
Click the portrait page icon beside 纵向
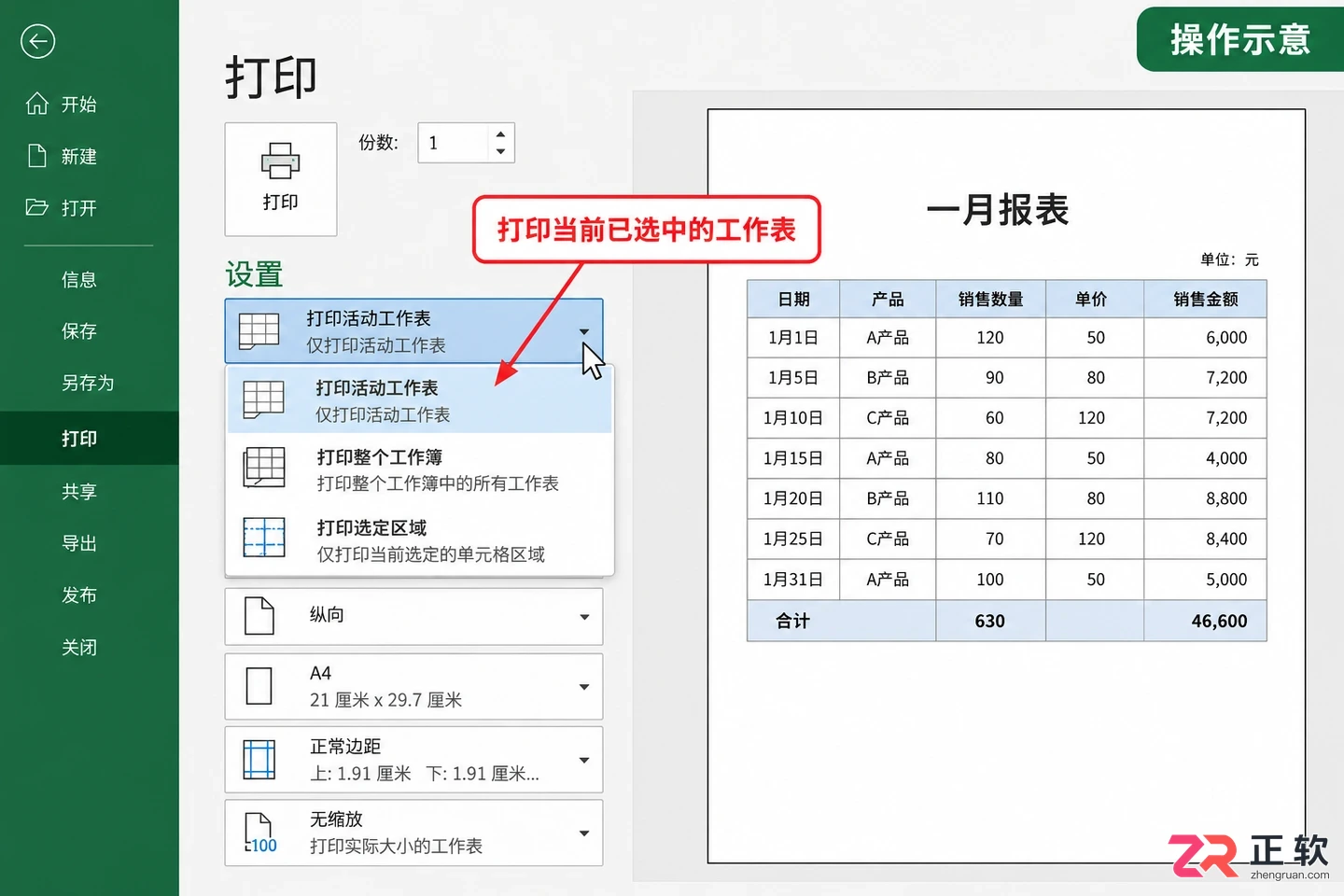259,616
